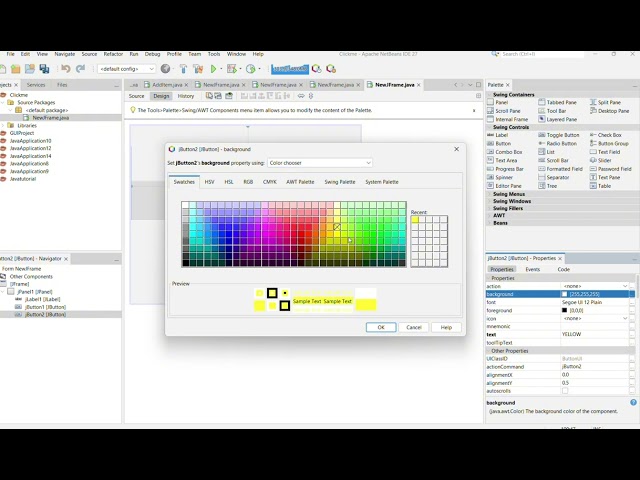The width and height of the screenshot is (640, 480).
Task: Click the globe browser icon in toolbar
Action: pos(165,69)
